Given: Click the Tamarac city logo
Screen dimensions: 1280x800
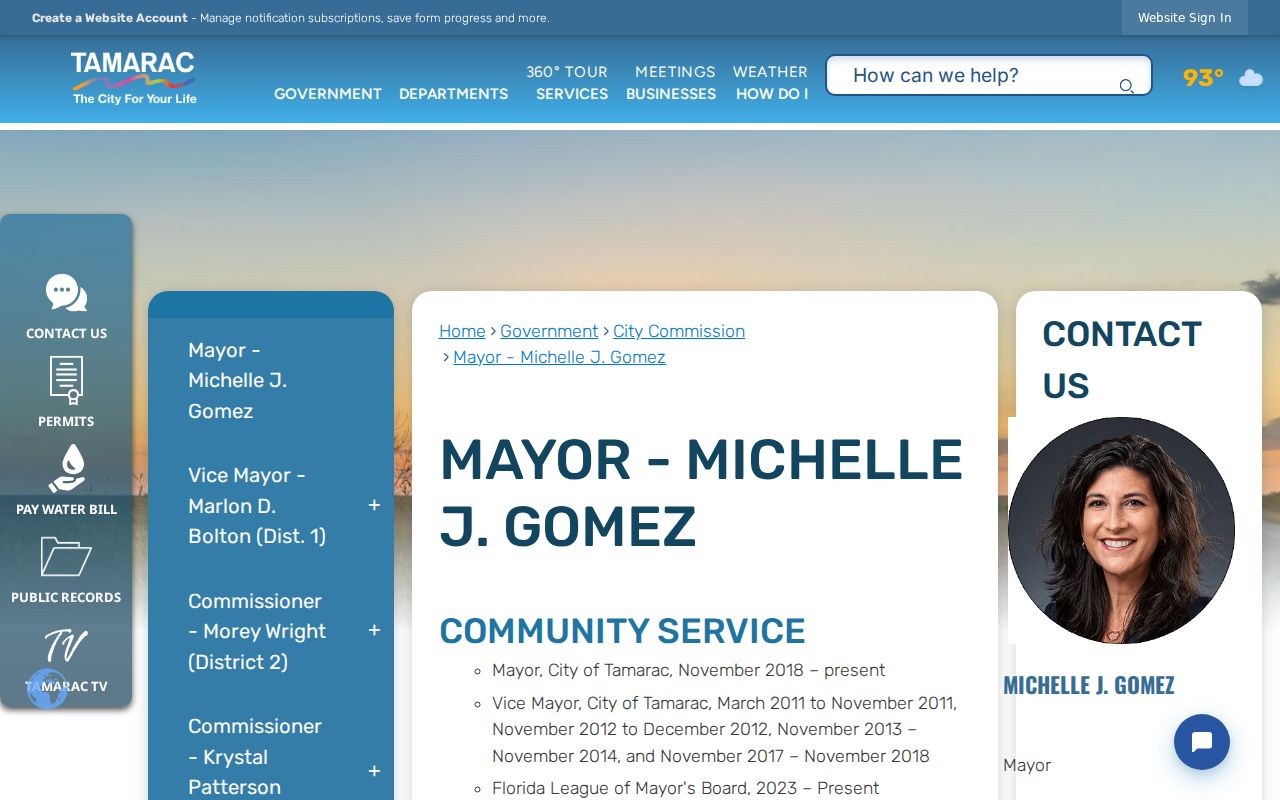Looking at the screenshot, I should (134, 79).
